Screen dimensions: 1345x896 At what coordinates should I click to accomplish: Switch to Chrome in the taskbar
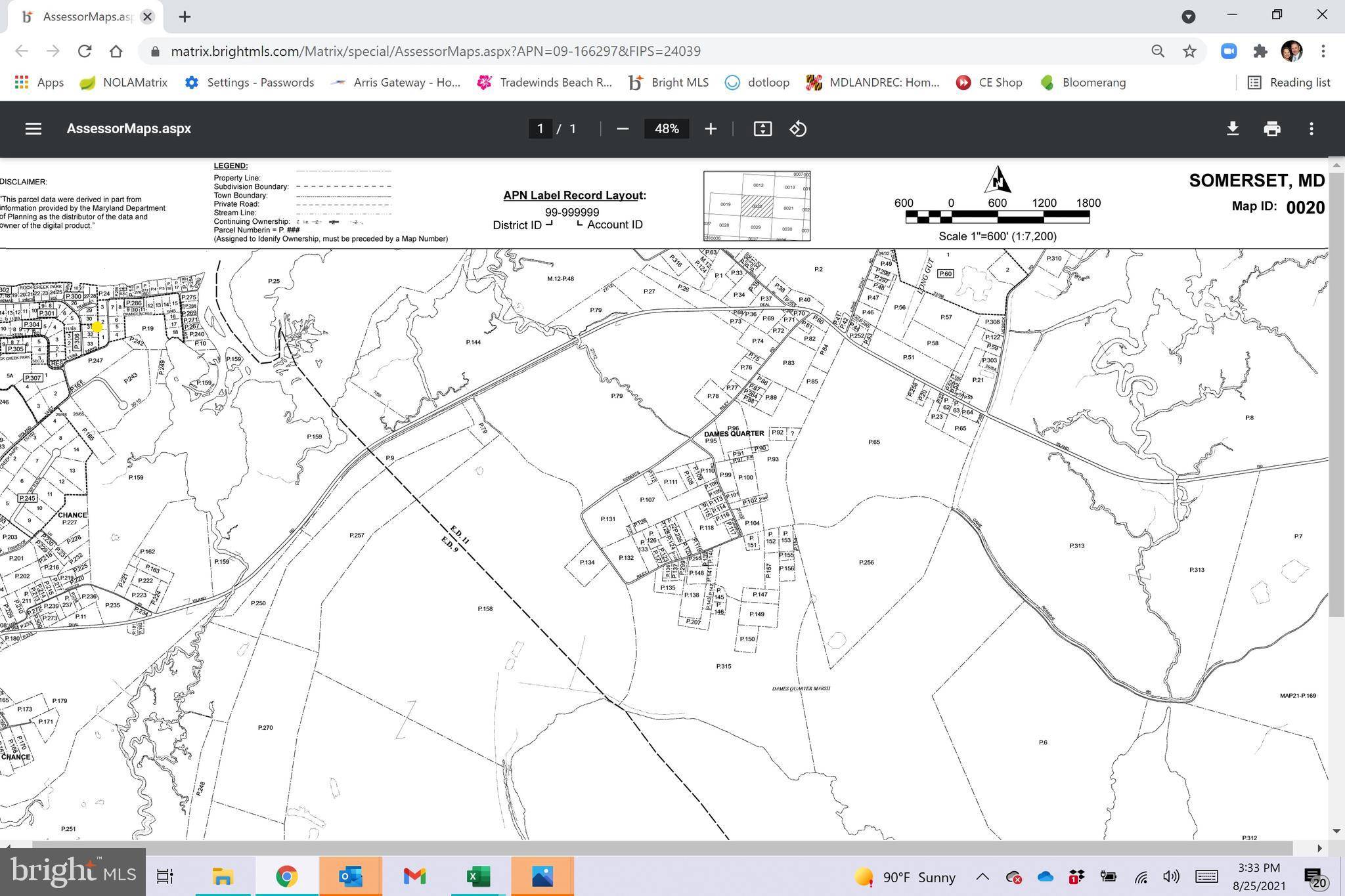(286, 876)
